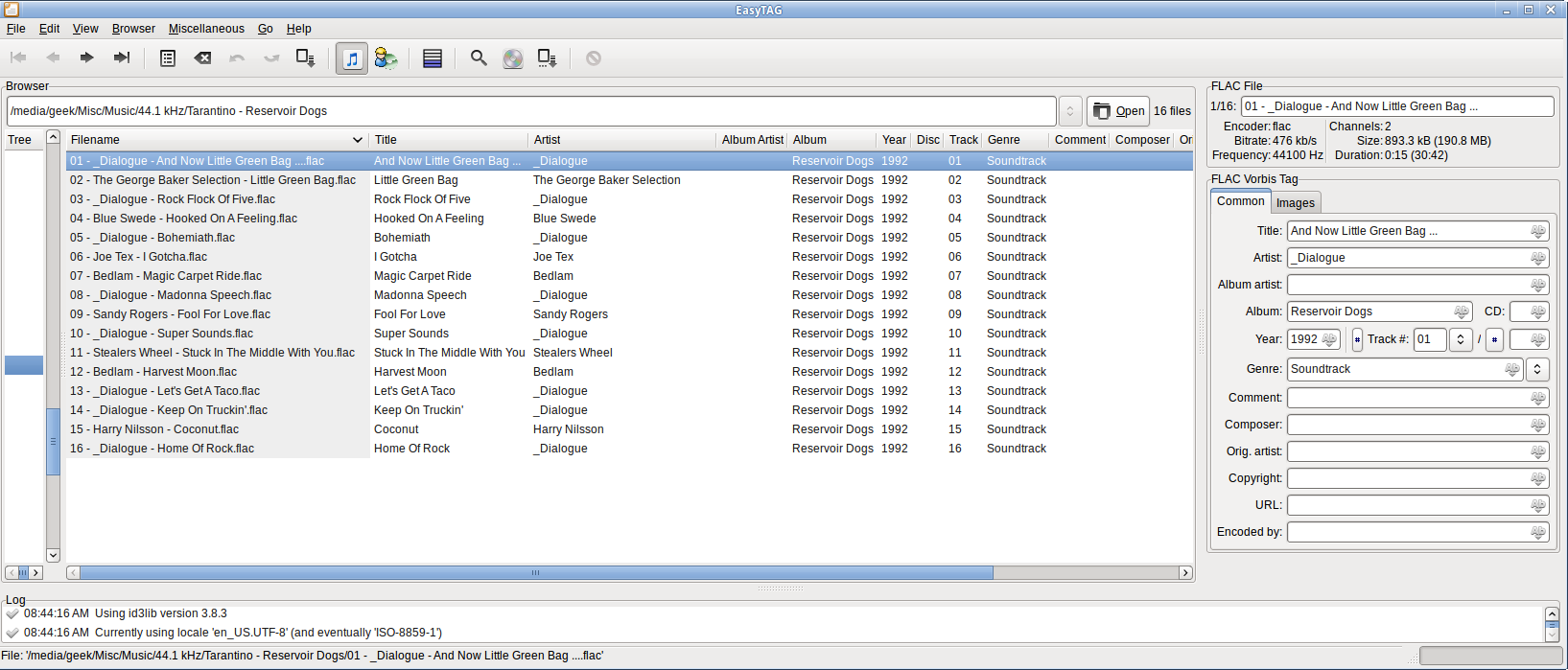Jump to last file toolbar icon
The height and width of the screenshot is (670, 1568).
pos(122,58)
